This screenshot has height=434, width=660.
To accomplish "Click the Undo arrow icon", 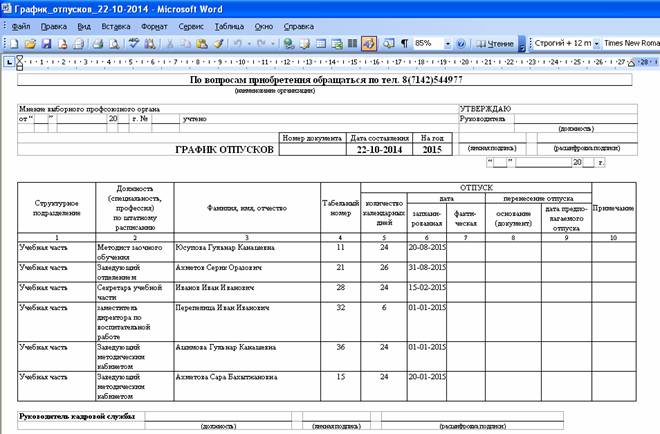I will [238, 43].
